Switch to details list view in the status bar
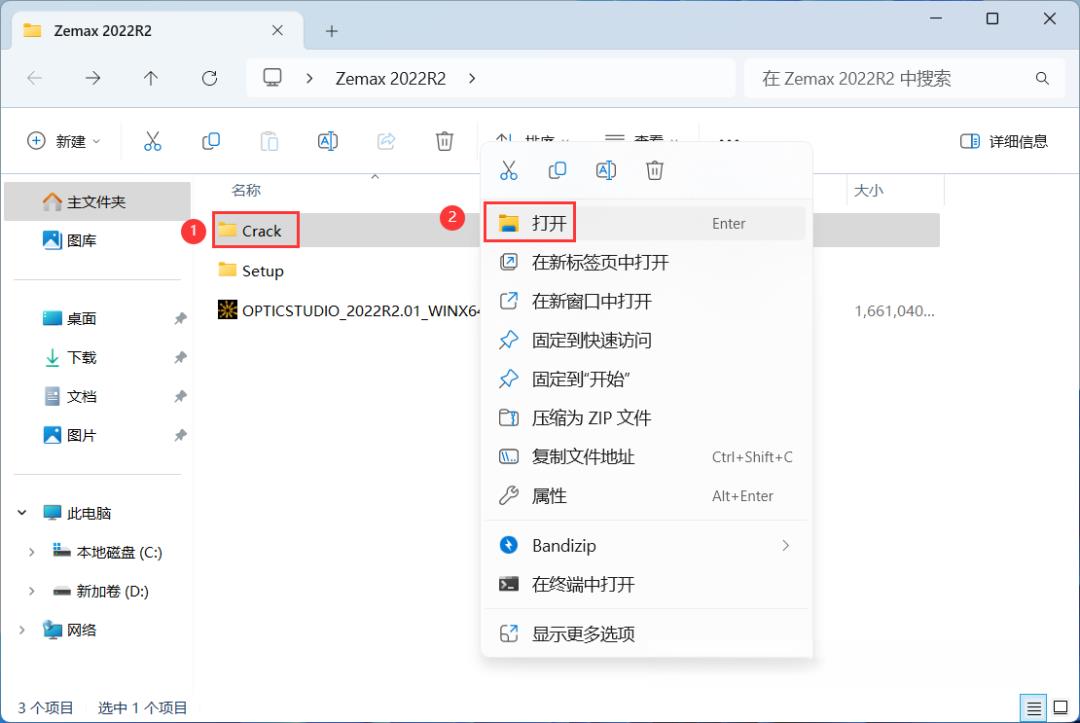This screenshot has height=723, width=1080. [x=1033, y=707]
